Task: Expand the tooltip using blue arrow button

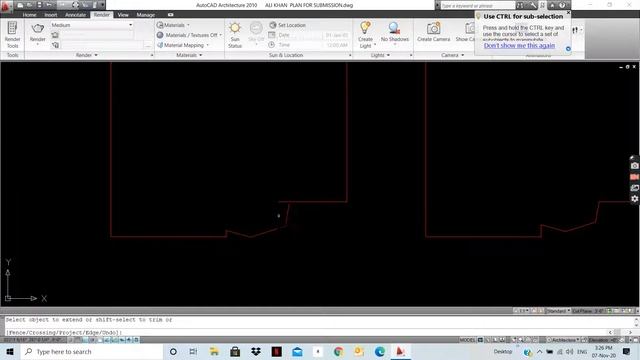Action: click(568, 49)
